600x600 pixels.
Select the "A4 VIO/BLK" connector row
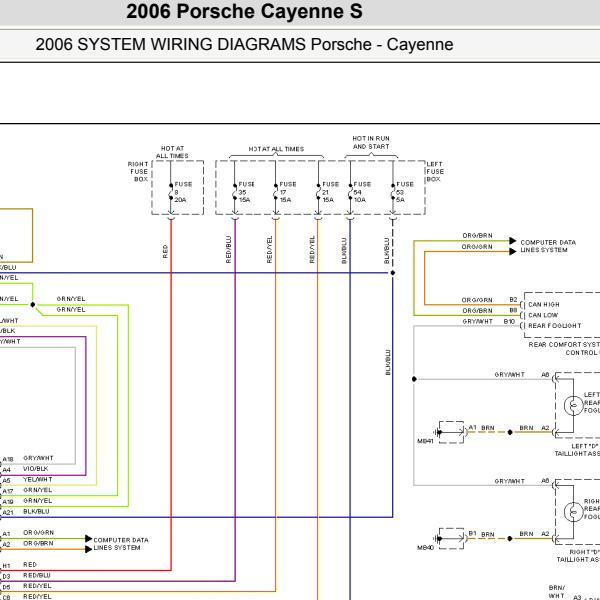click(25, 469)
